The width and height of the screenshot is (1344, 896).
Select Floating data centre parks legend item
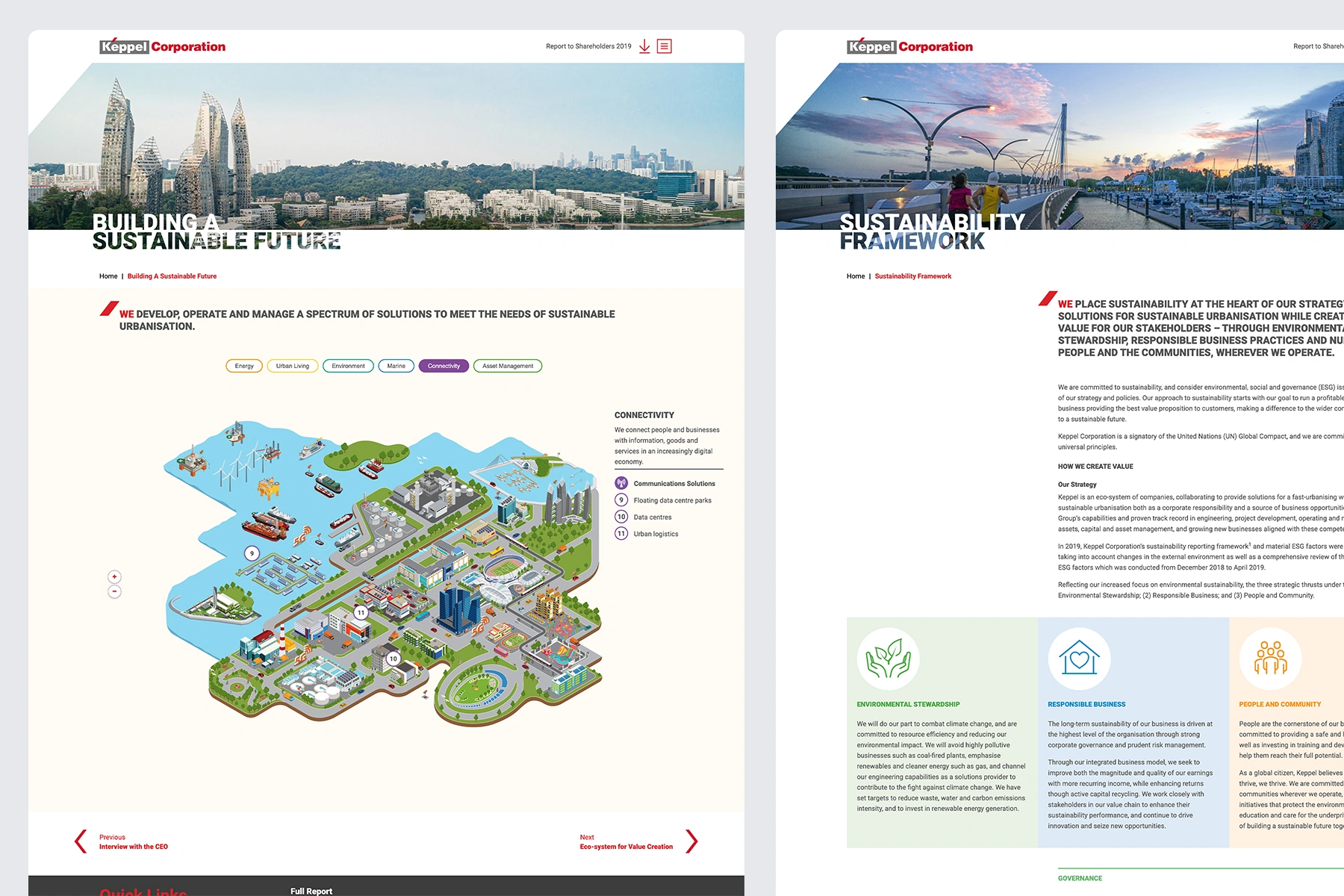point(672,500)
